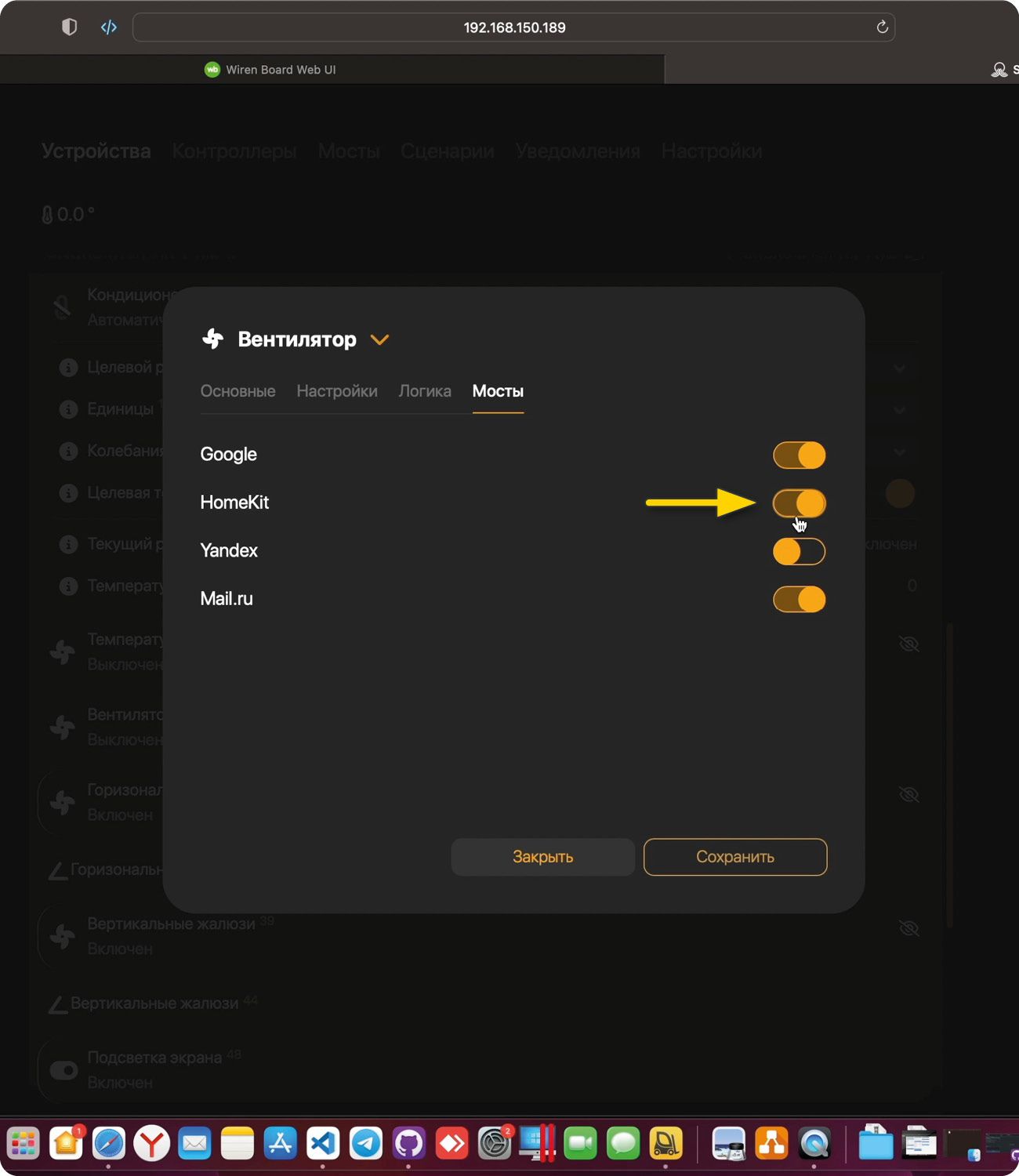Select the Логика tab
Screen dimensions: 1019x1176
coord(425,391)
